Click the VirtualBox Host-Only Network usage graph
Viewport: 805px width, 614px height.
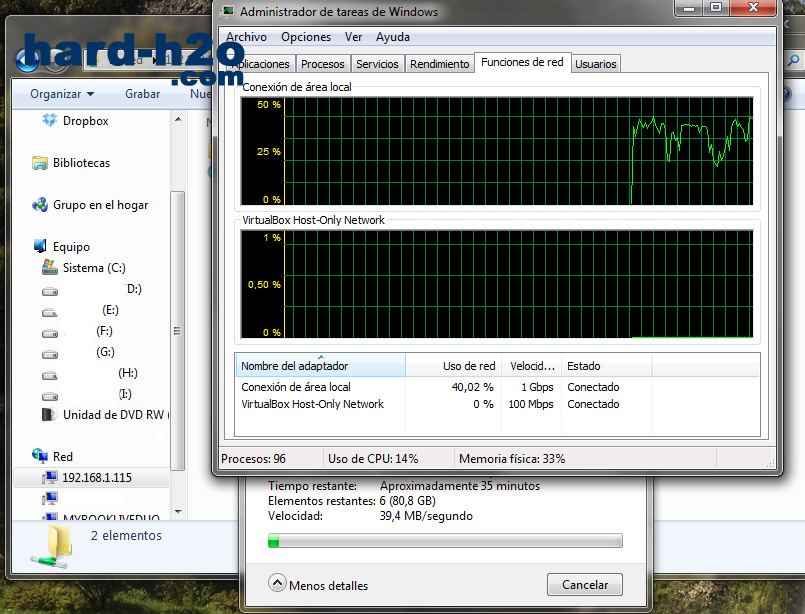[x=497, y=284]
